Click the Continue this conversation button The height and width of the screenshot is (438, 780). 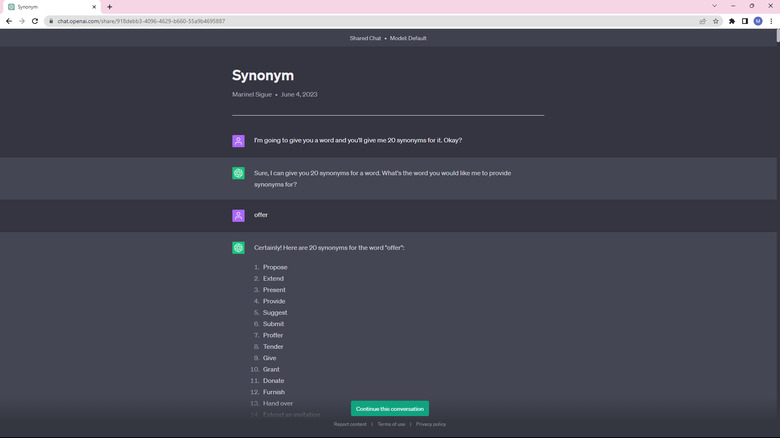tap(390, 409)
